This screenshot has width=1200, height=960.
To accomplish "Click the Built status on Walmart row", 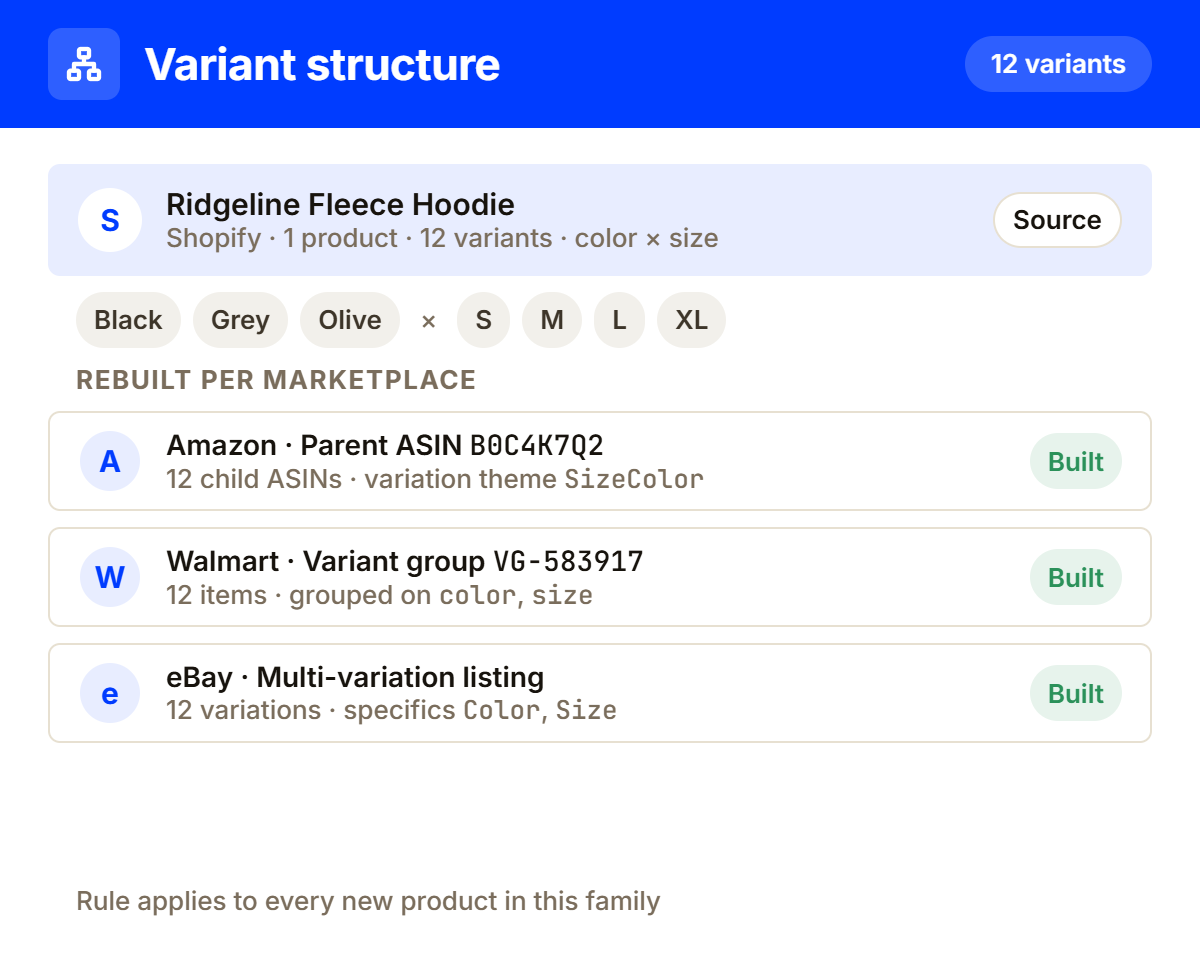I will click(x=1076, y=577).
